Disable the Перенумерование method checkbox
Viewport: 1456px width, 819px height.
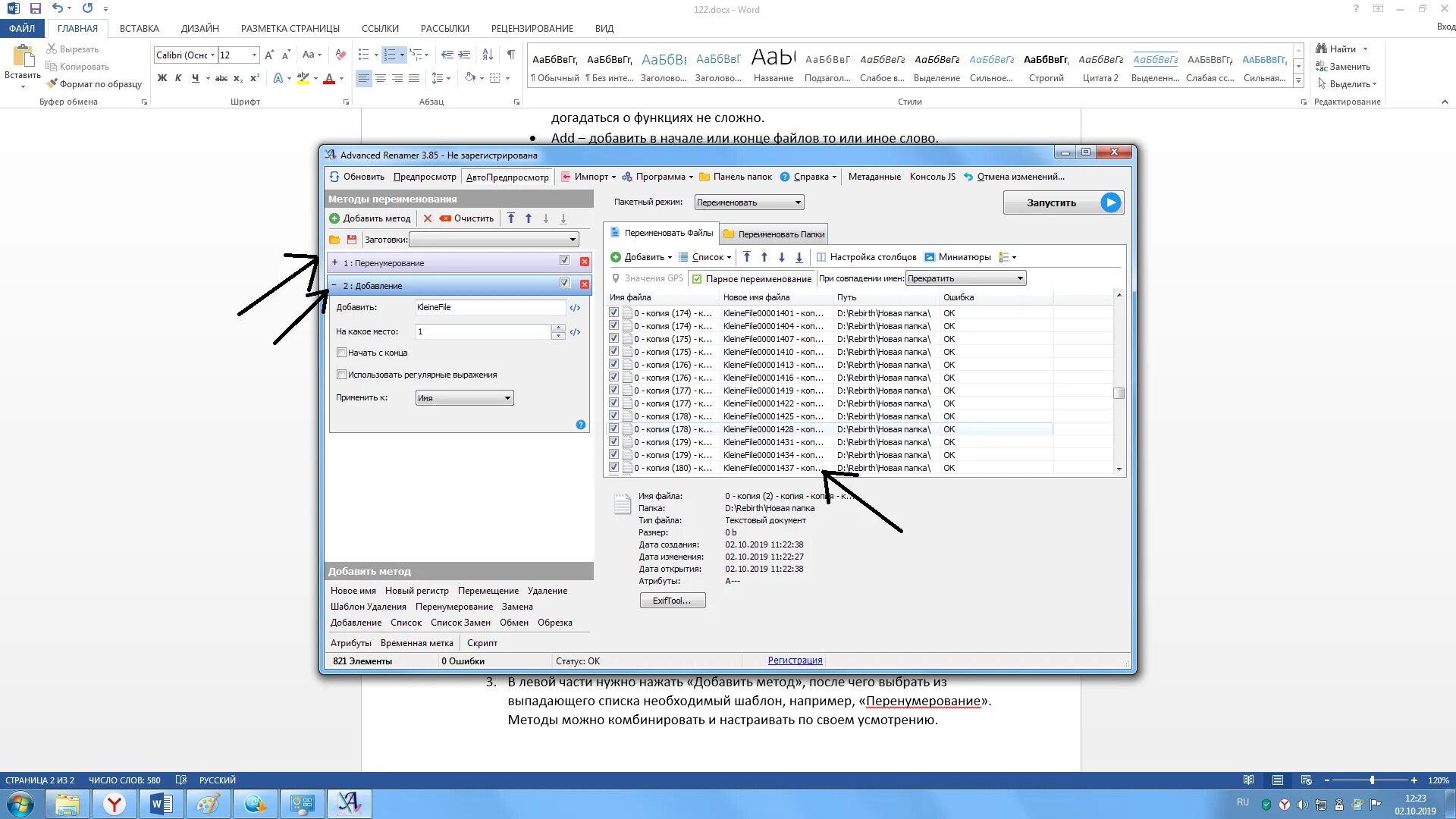point(564,260)
